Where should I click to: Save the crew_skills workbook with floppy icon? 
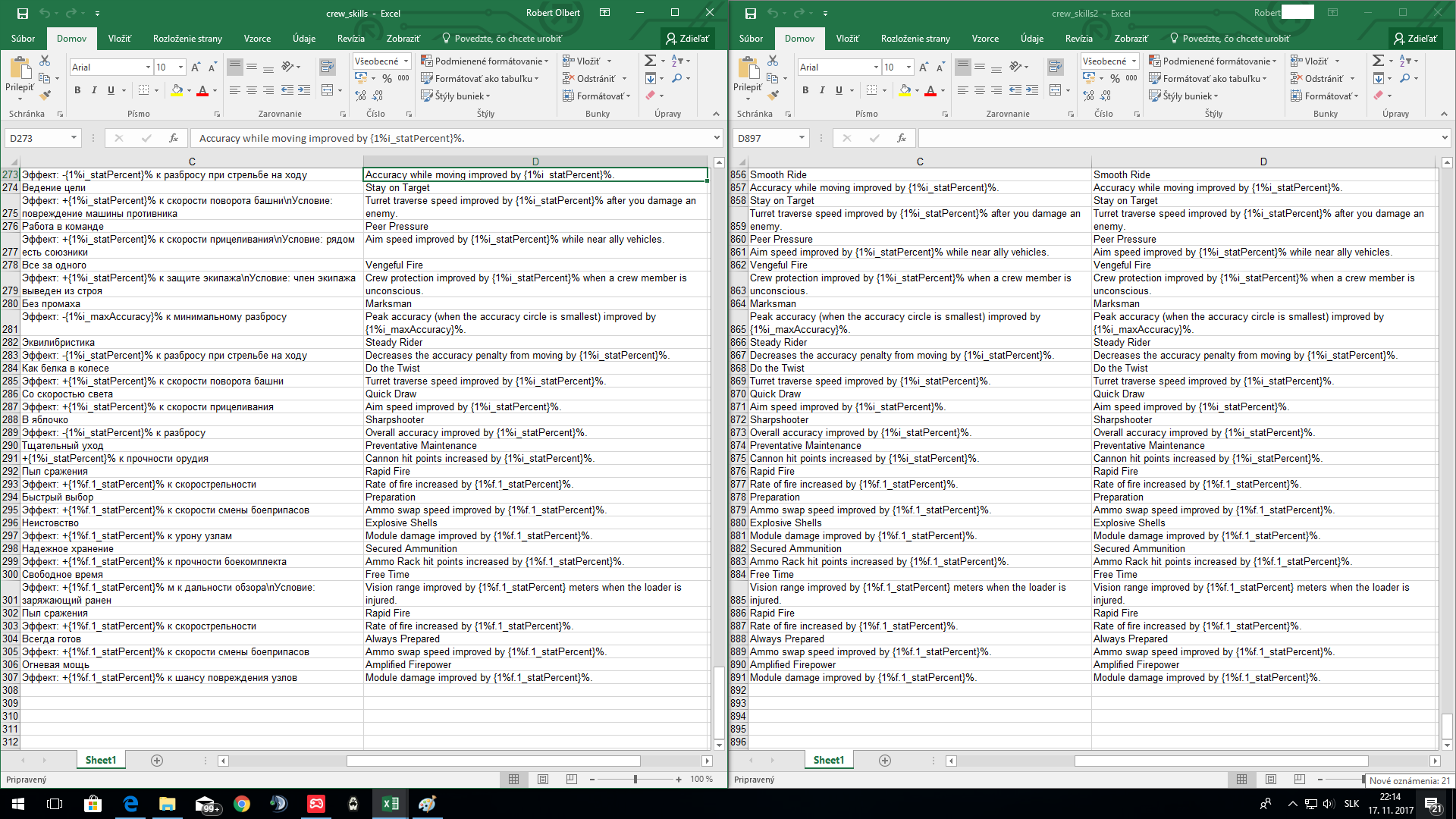(x=23, y=13)
